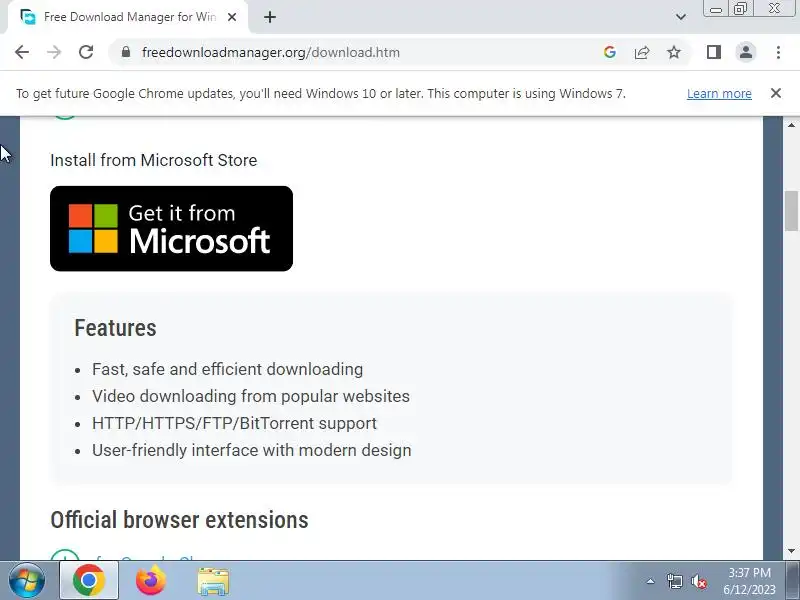Open the network status tray icon

pyautogui.click(x=674, y=581)
